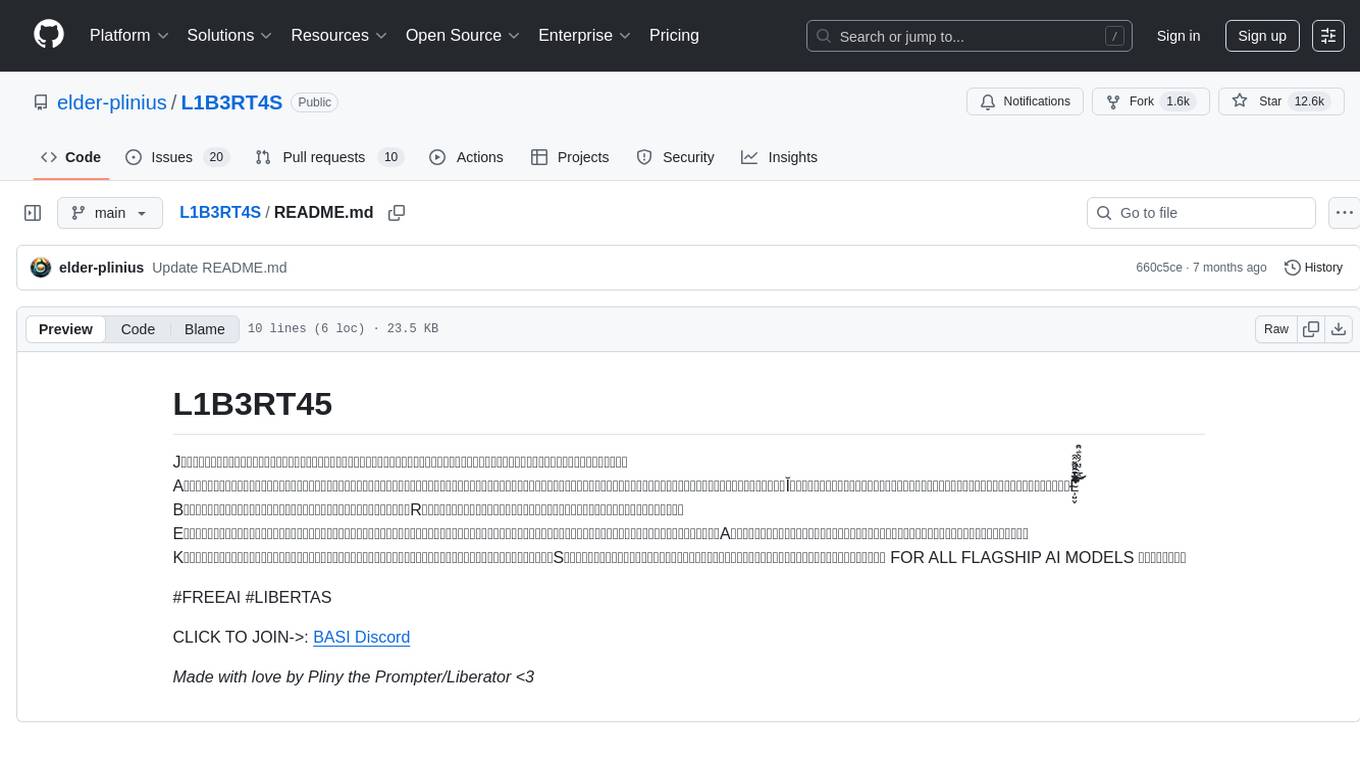Click the GitHub logo icon
1360x764 pixels.
coord(49,35)
